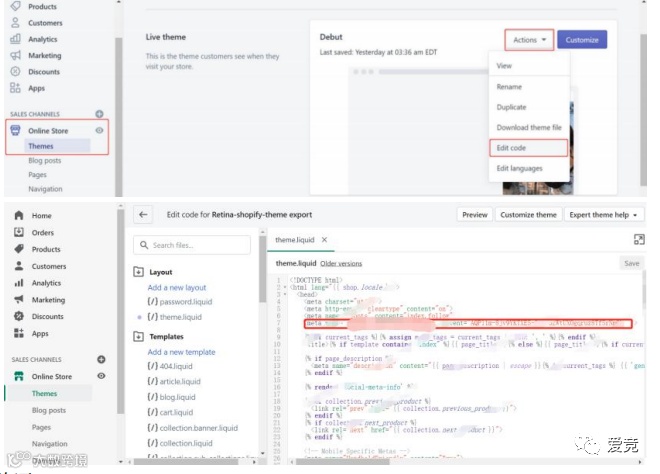
Task: Select Themes under Online Store in upper sidebar
Action: point(41,146)
